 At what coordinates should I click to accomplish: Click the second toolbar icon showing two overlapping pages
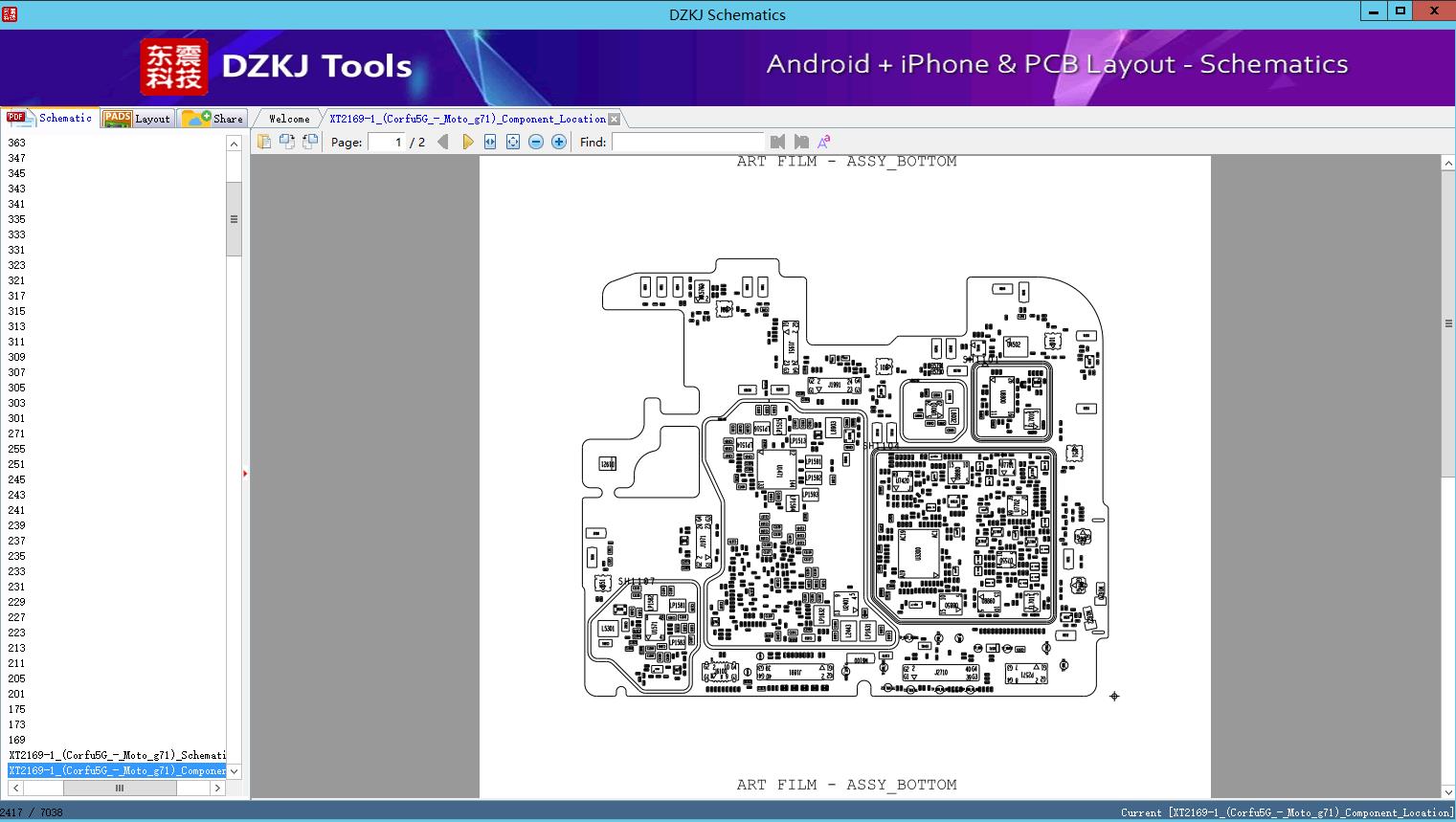pos(287,142)
